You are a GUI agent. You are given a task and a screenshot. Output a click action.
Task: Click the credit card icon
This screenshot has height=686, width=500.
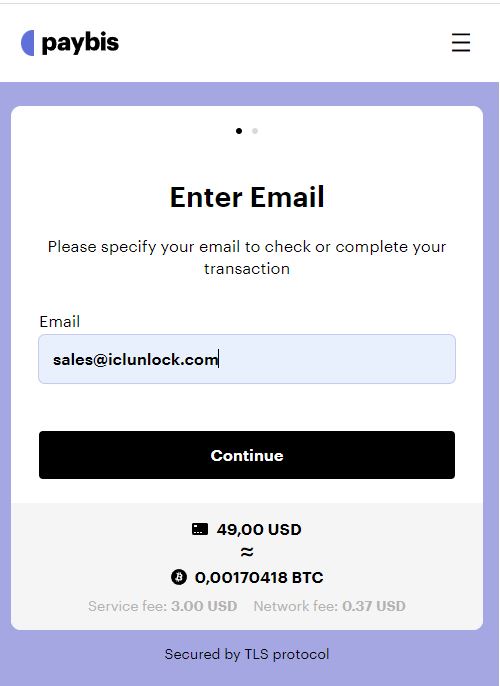click(200, 529)
